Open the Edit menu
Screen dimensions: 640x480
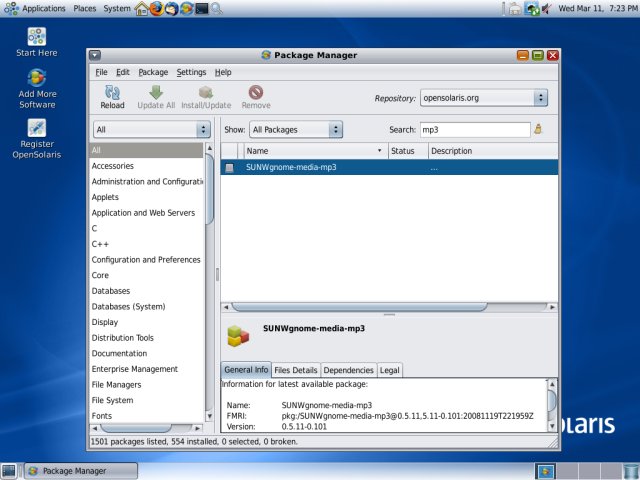click(122, 72)
